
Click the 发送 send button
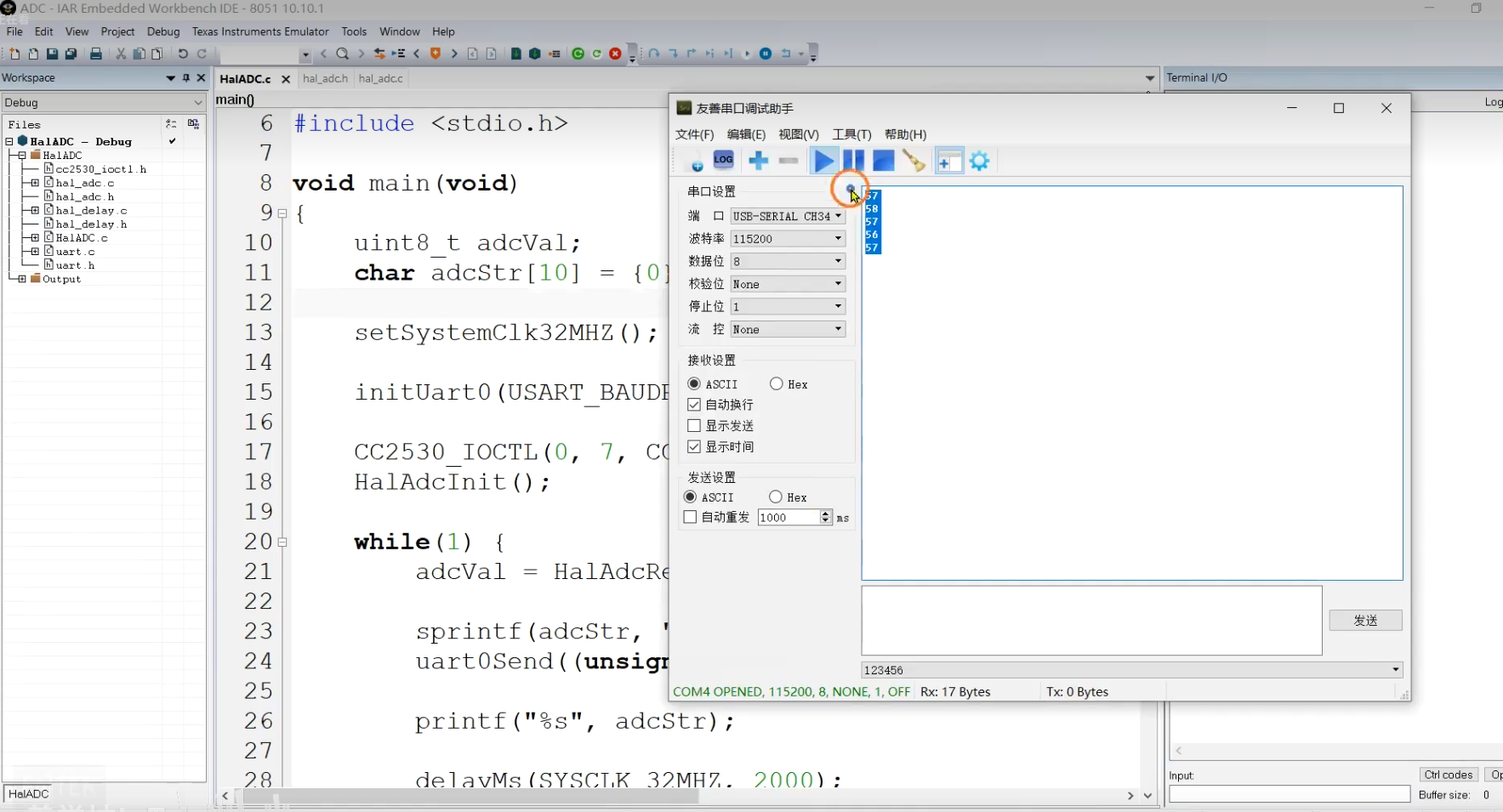tap(1365, 621)
